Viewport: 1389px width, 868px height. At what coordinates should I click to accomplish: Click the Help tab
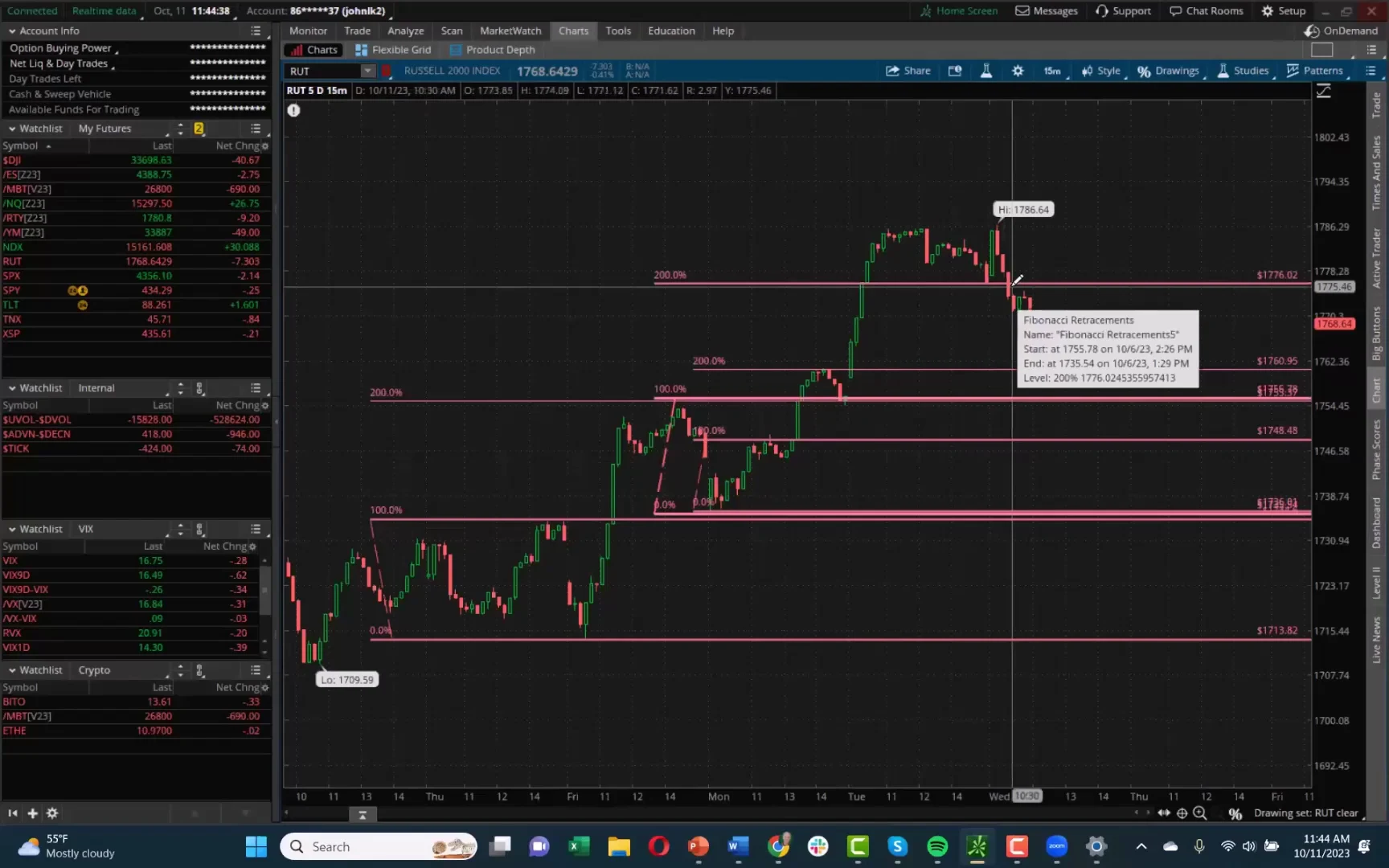point(723,31)
